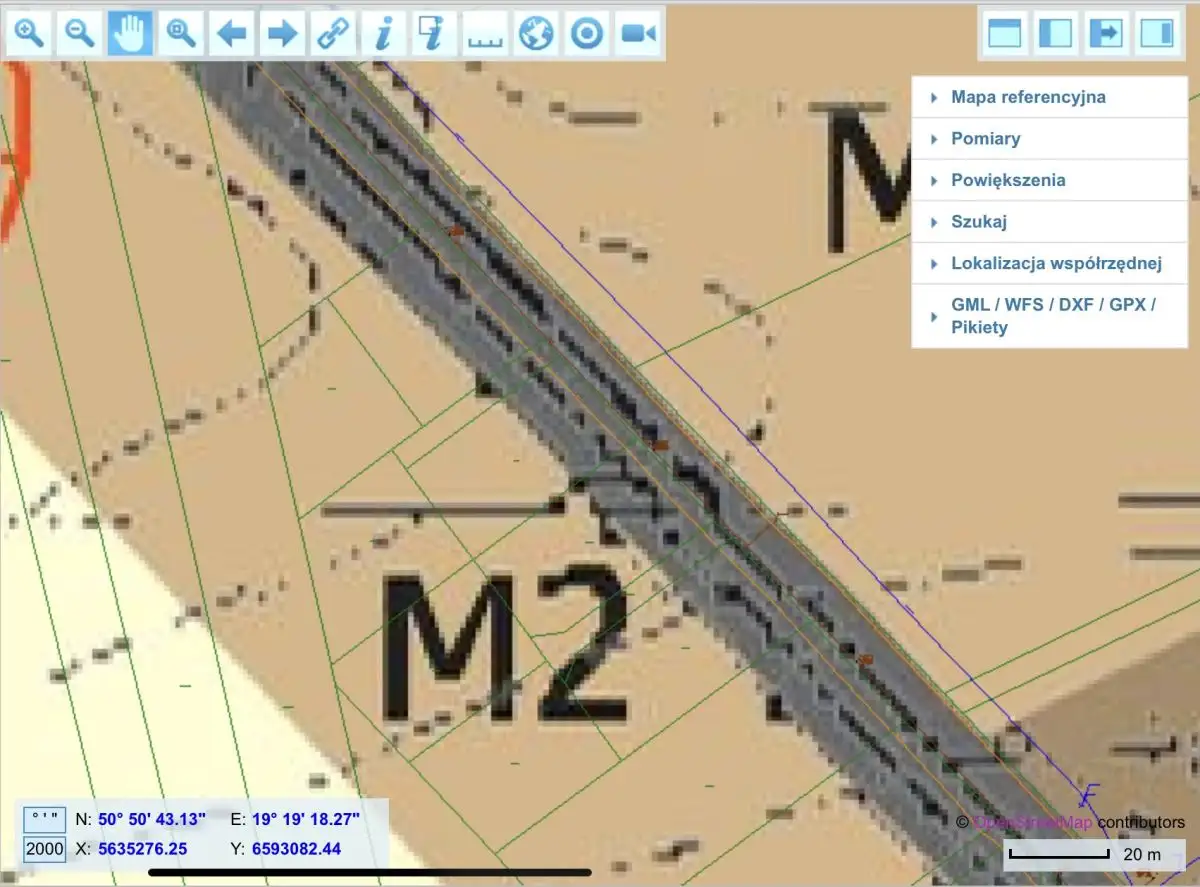Image resolution: width=1200 pixels, height=887 pixels.
Task: Go back to previous map view
Action: (x=232, y=34)
